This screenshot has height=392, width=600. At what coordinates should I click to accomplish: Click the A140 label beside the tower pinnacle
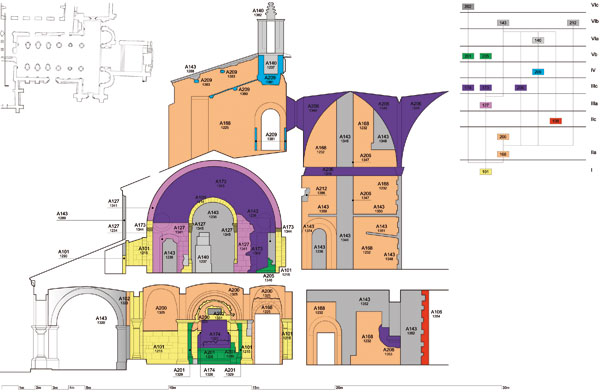(x=258, y=11)
